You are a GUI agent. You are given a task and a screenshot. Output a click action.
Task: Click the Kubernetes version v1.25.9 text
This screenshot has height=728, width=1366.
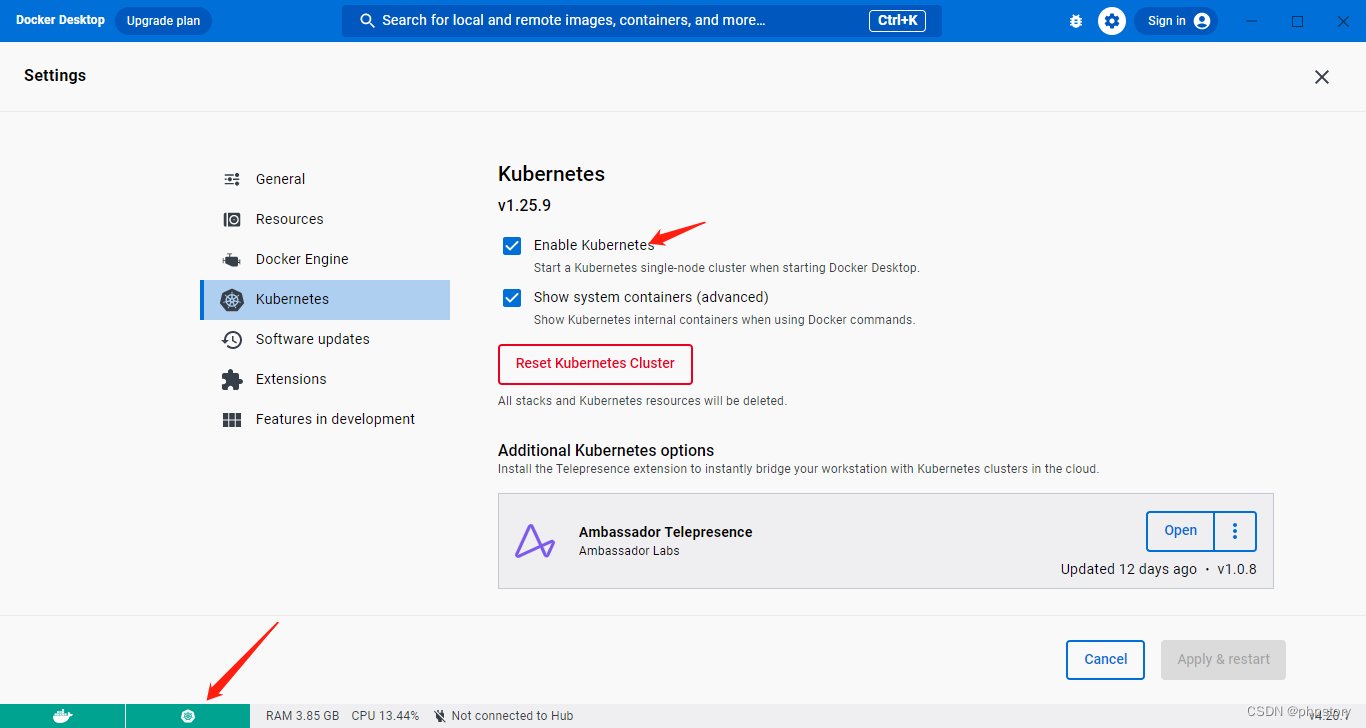524,206
